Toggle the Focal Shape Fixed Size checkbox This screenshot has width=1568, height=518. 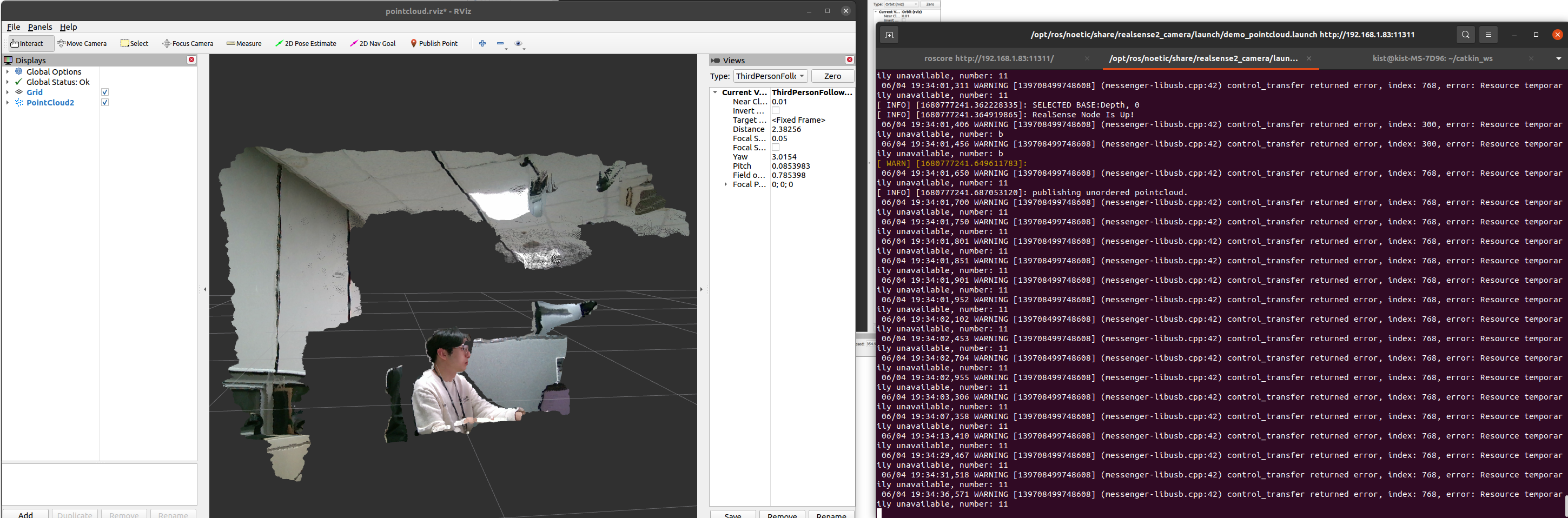(776, 147)
